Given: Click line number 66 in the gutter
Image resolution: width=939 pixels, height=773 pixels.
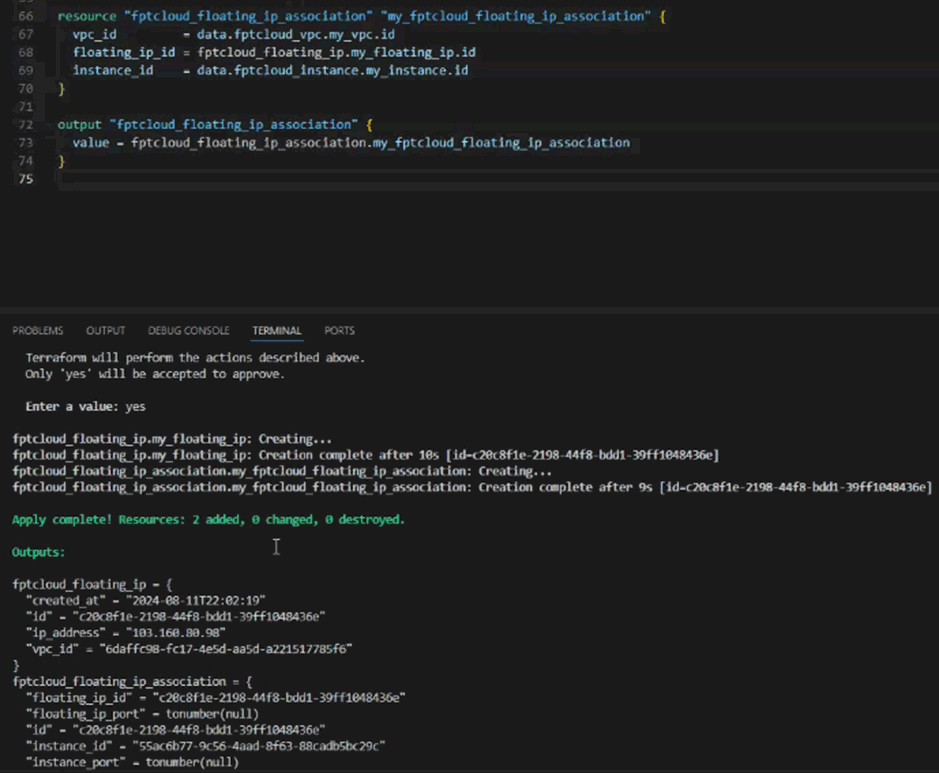Looking at the screenshot, I should (x=26, y=16).
